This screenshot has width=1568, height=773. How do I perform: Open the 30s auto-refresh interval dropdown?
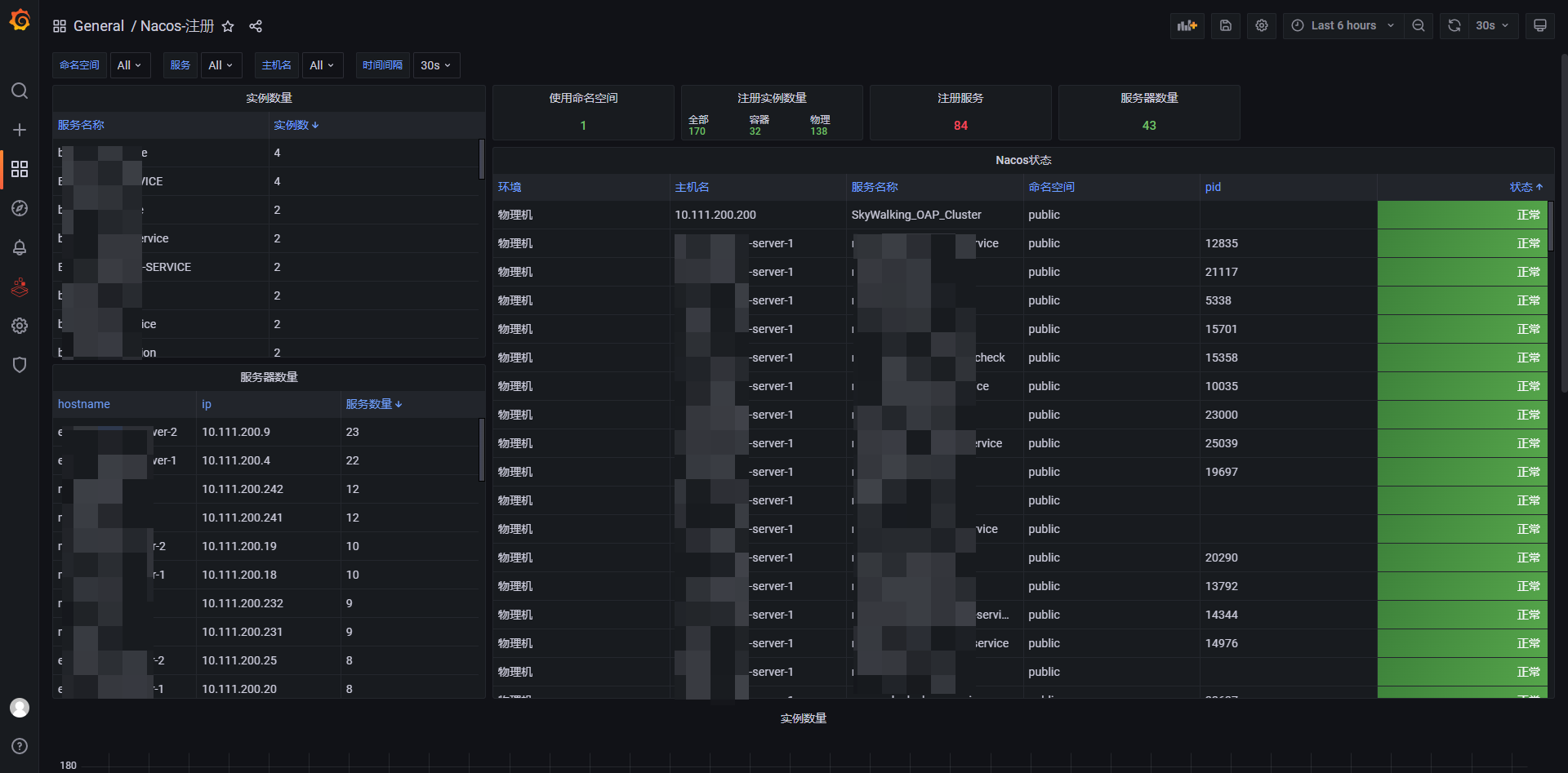coord(1493,25)
